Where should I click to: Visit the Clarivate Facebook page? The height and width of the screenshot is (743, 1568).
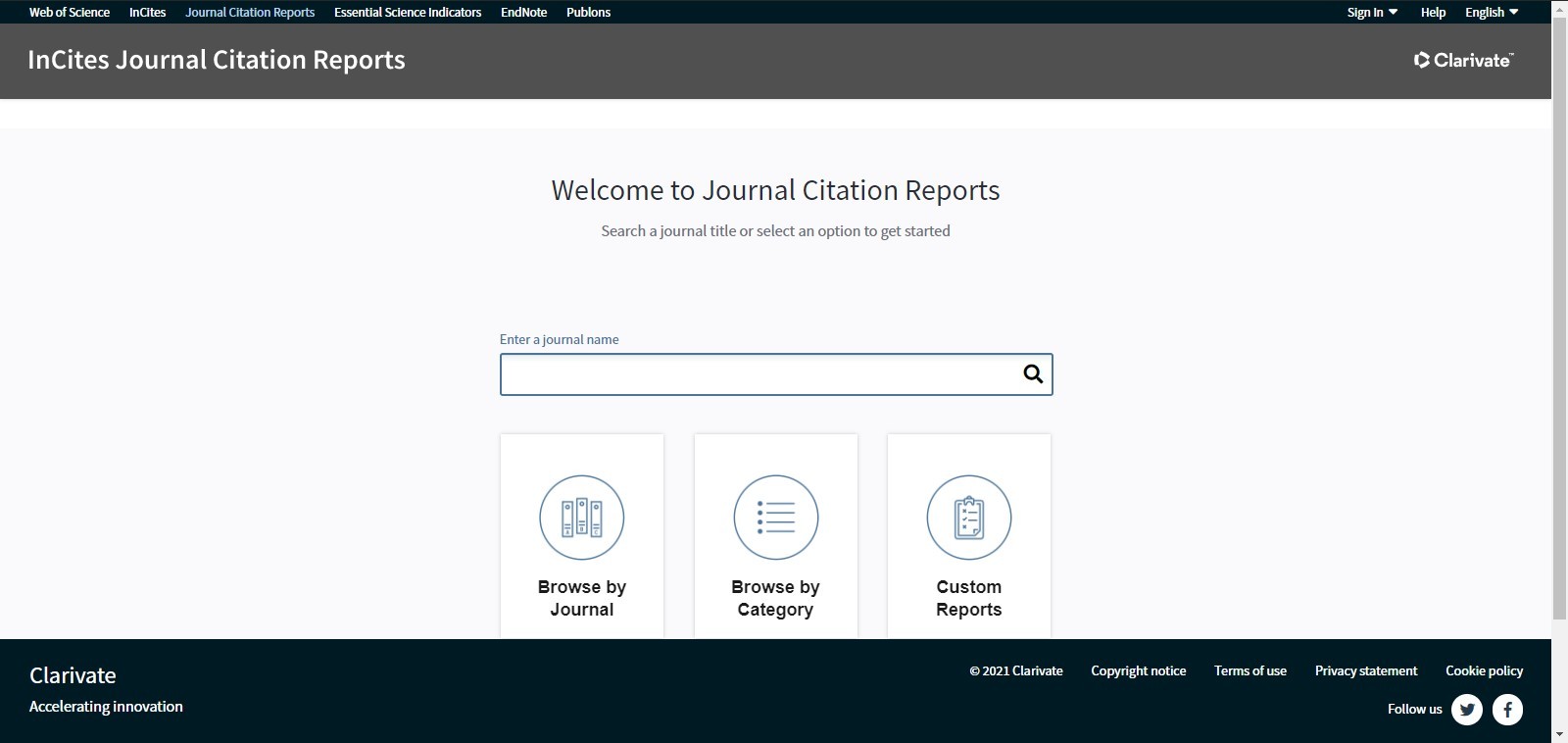tap(1508, 709)
